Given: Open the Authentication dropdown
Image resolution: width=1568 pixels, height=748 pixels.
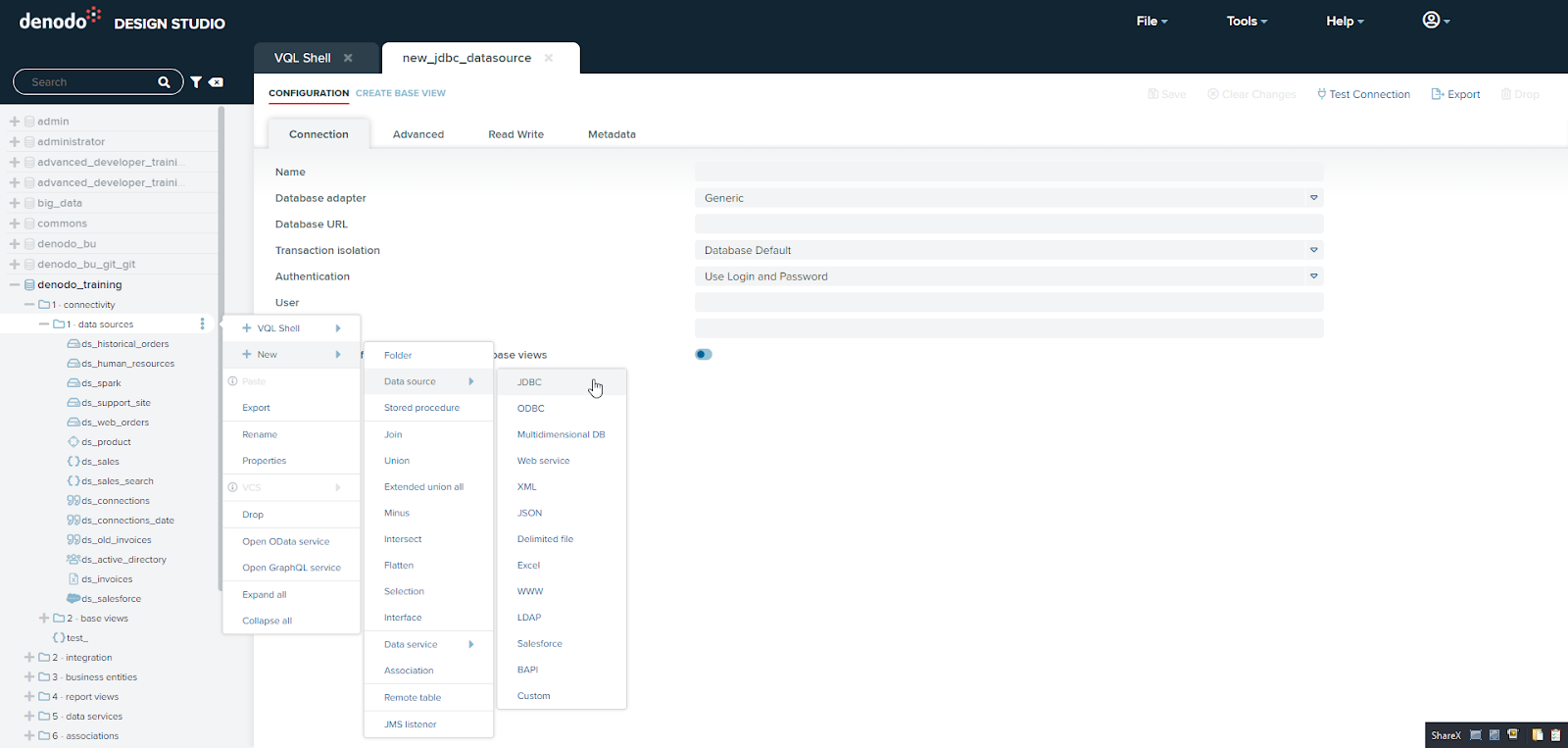Looking at the screenshot, I should tap(1009, 276).
